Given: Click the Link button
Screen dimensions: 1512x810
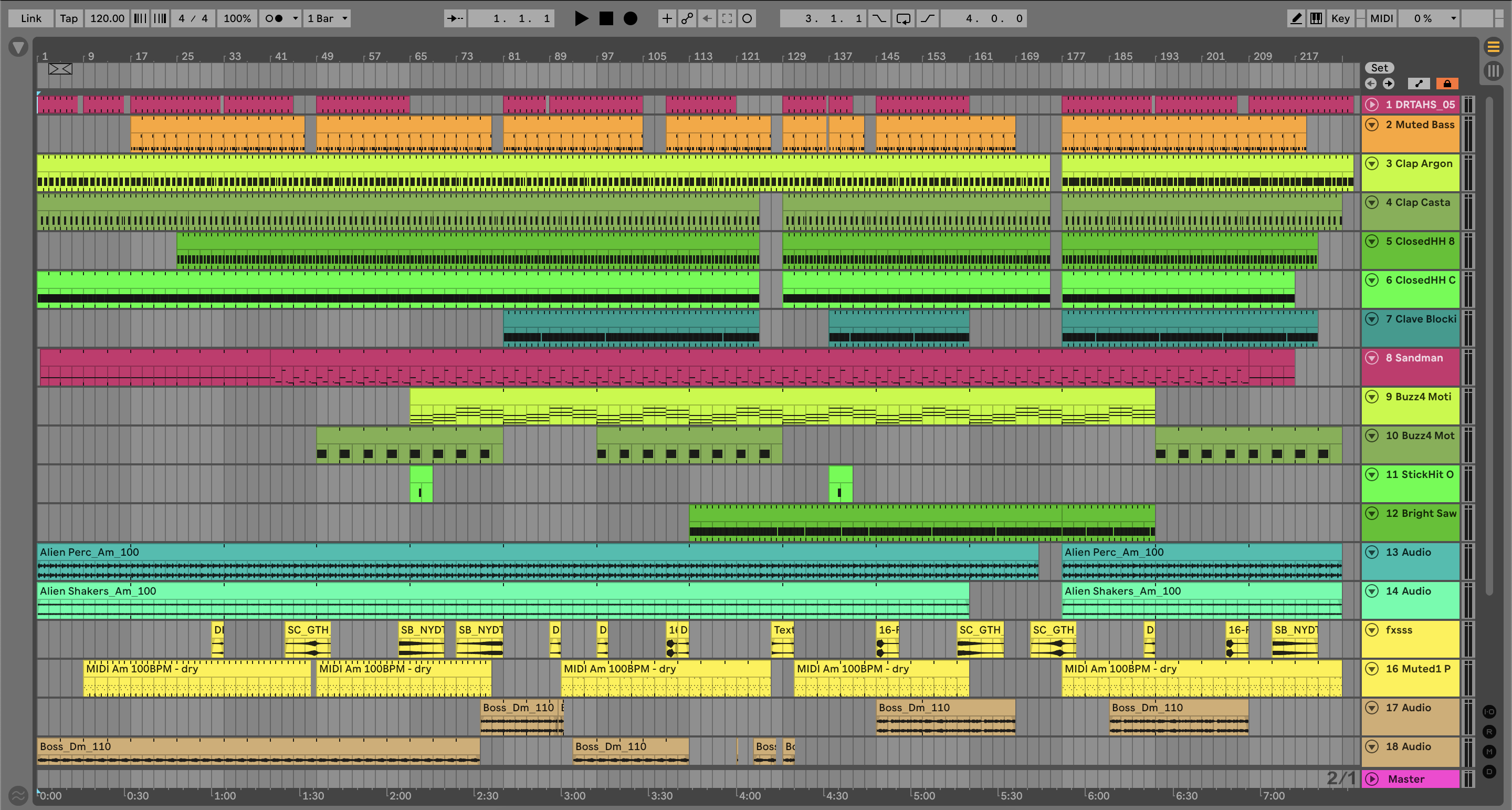Looking at the screenshot, I should click(x=30, y=18).
